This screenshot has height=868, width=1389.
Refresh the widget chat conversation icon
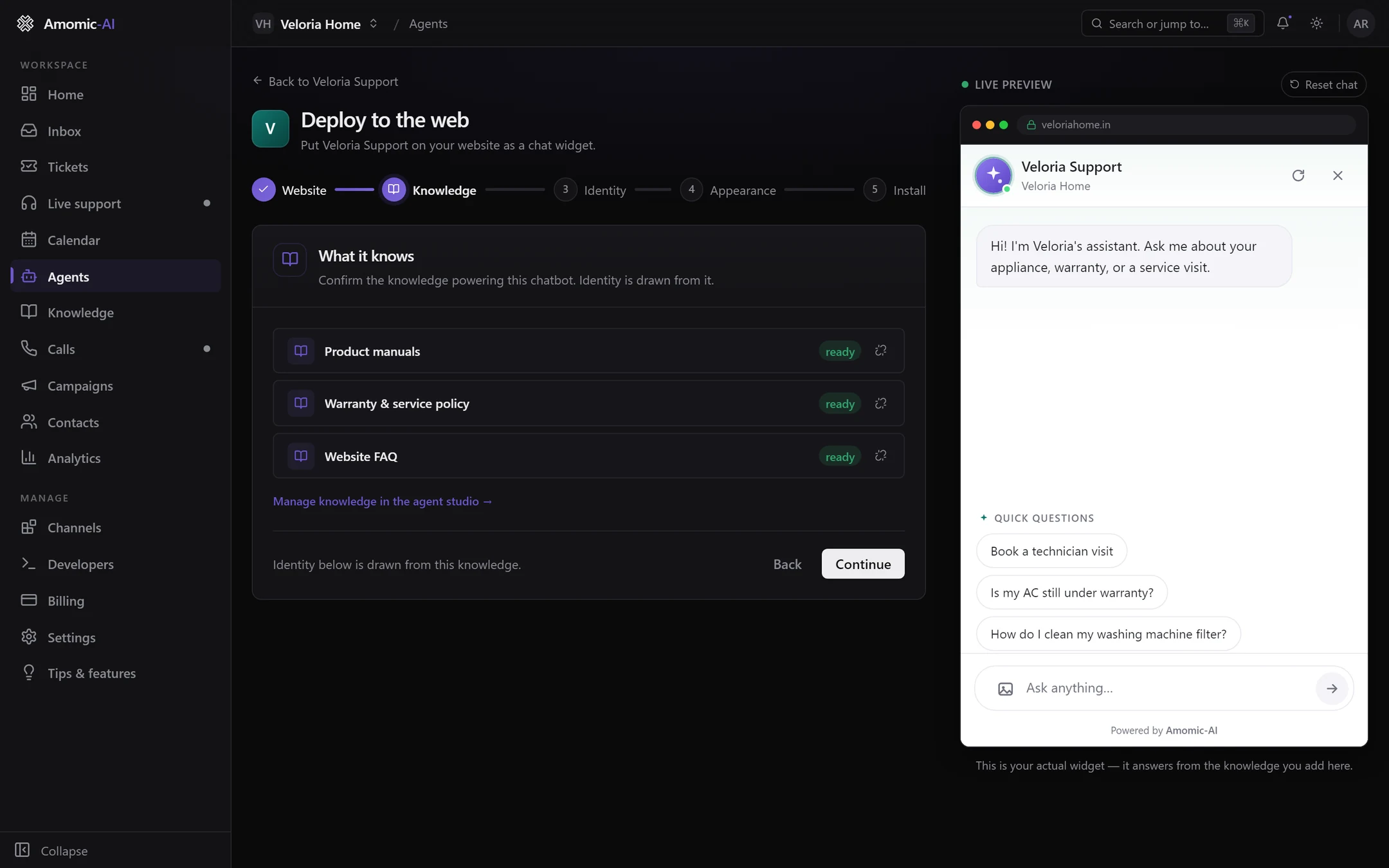pyautogui.click(x=1298, y=176)
